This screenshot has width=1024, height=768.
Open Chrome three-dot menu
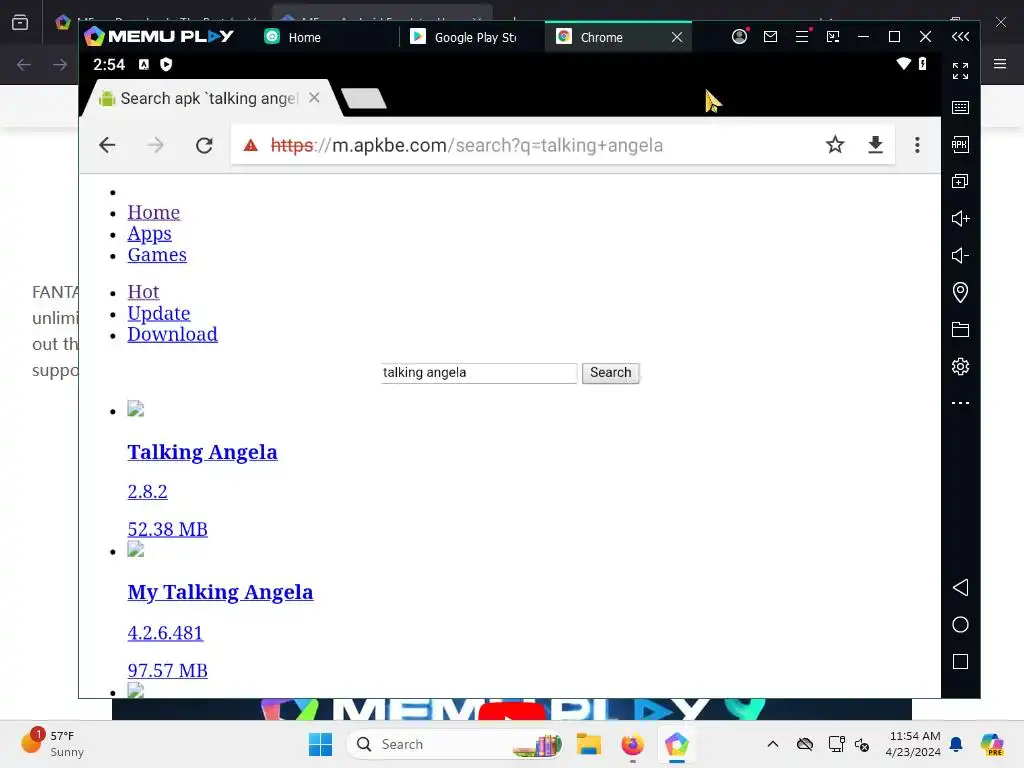pyautogui.click(x=917, y=145)
